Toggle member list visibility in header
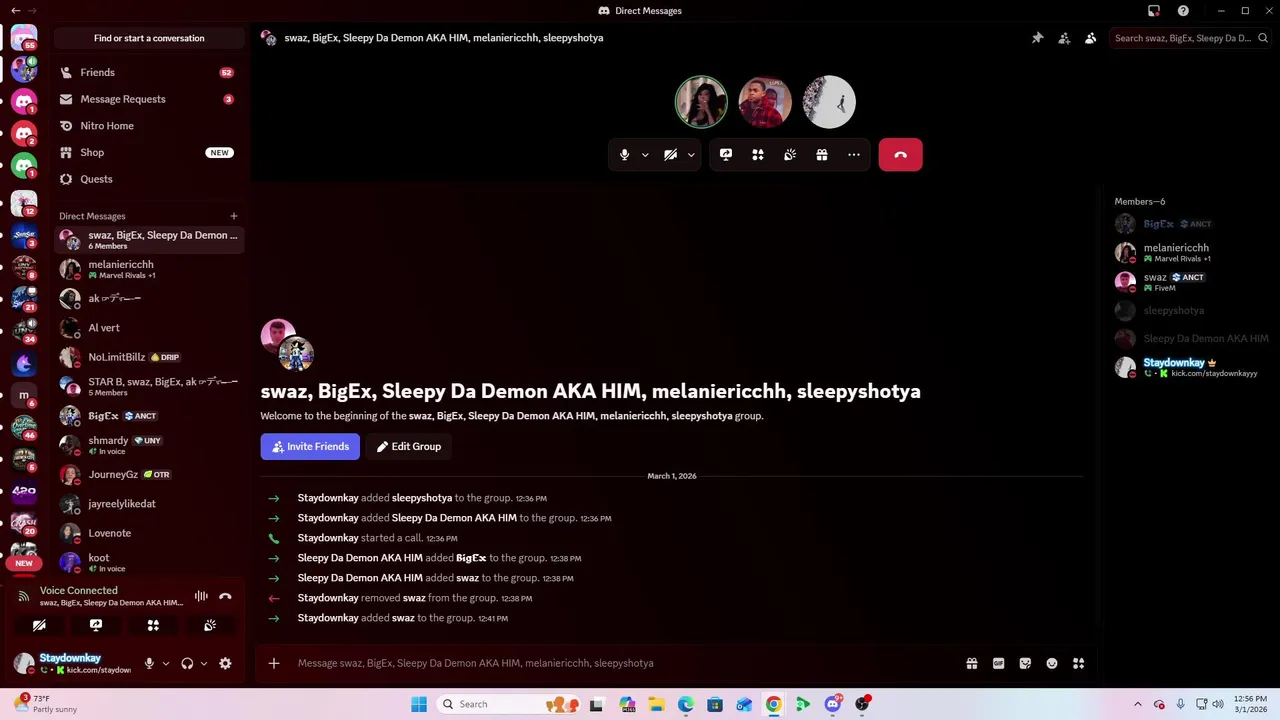This screenshot has height=720, width=1280. pyautogui.click(x=1090, y=38)
